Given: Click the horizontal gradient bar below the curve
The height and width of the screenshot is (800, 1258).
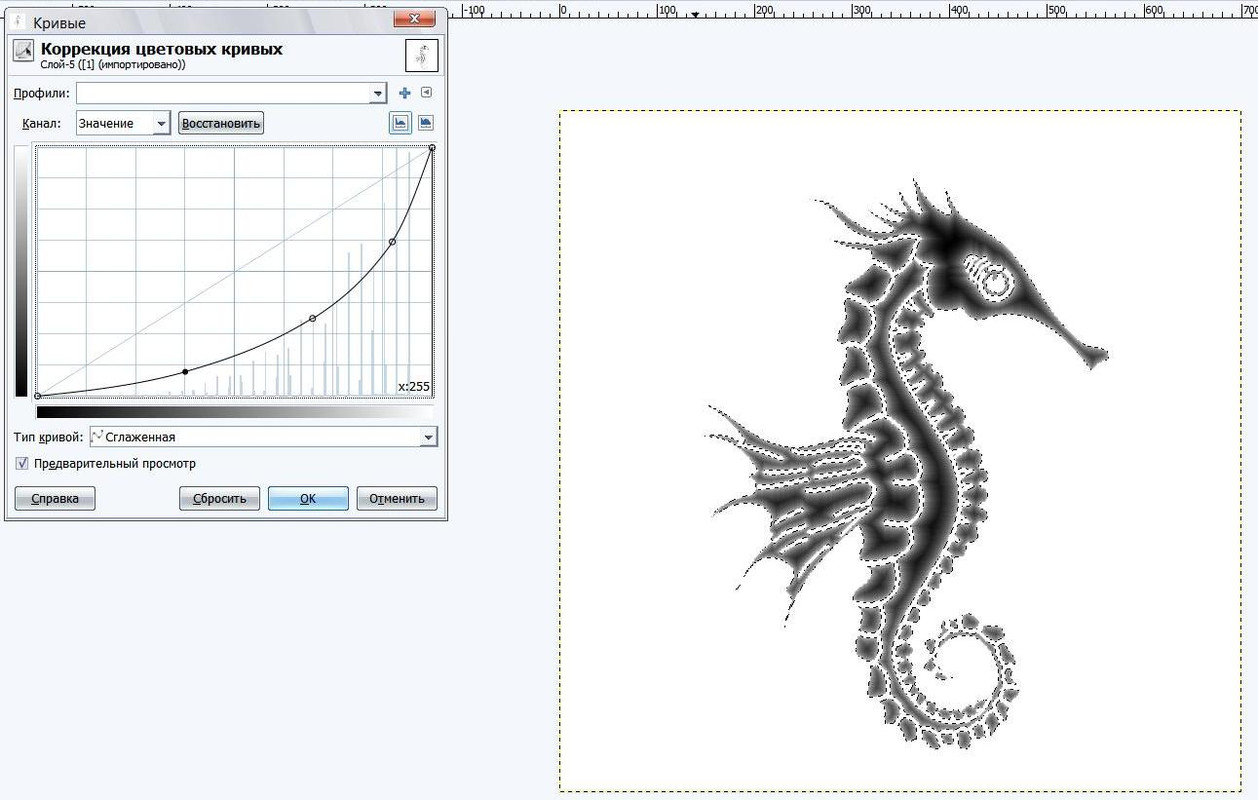Looking at the screenshot, I should (x=235, y=411).
